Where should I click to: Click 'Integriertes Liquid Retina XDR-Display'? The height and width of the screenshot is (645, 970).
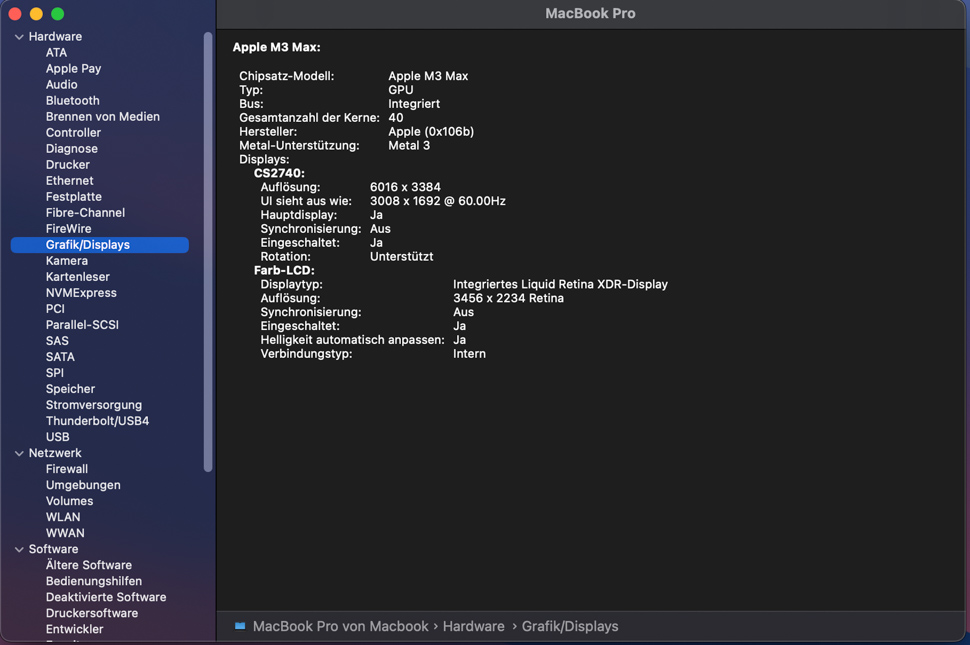560,284
